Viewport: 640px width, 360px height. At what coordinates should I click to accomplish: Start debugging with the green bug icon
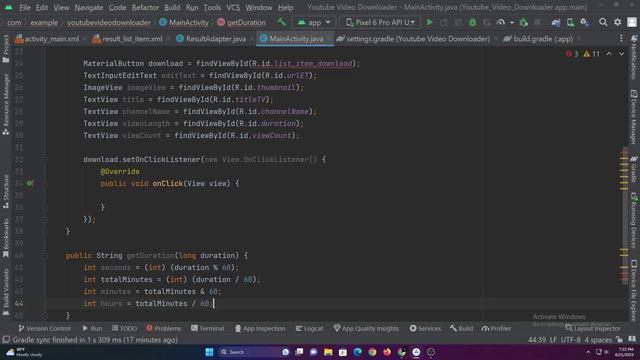pos(472,22)
